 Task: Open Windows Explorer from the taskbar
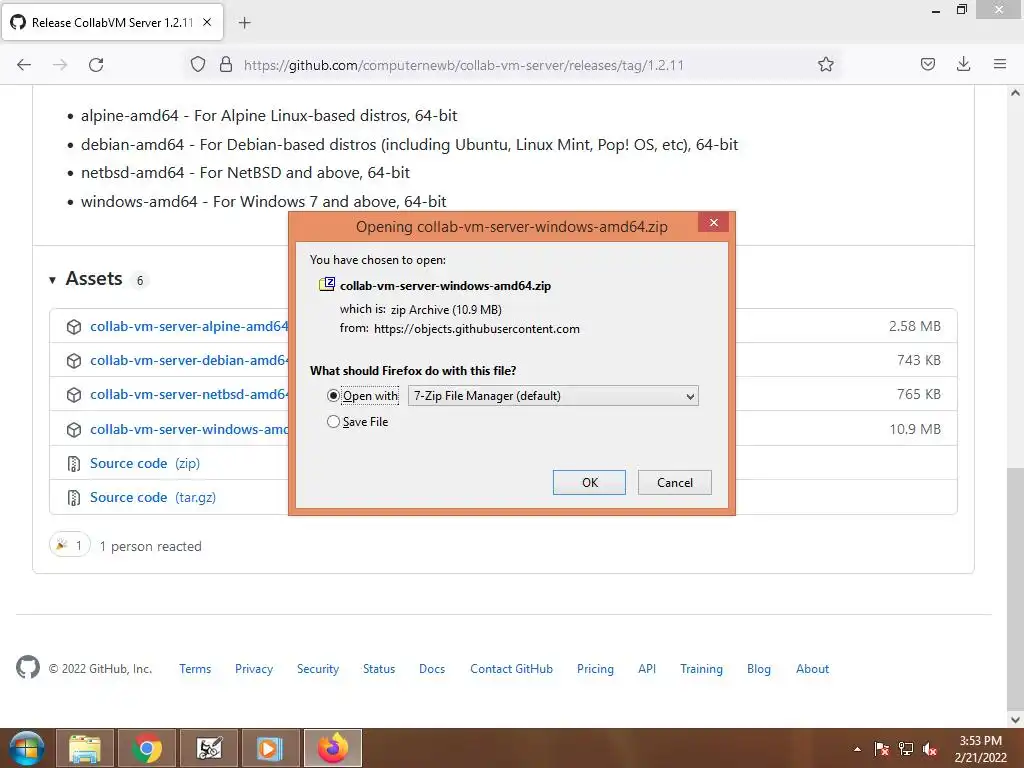[x=85, y=748]
